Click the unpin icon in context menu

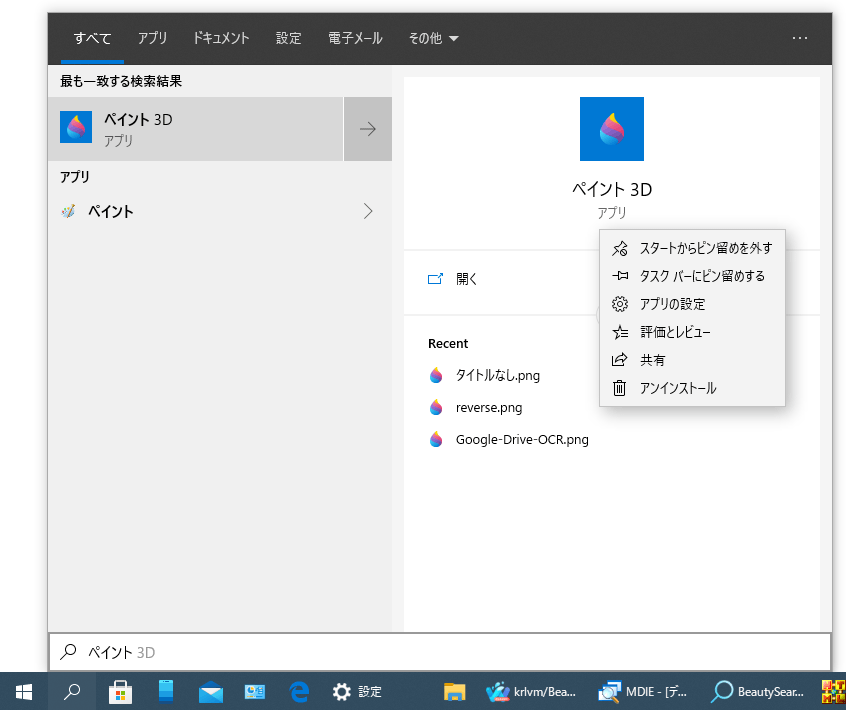(x=620, y=248)
